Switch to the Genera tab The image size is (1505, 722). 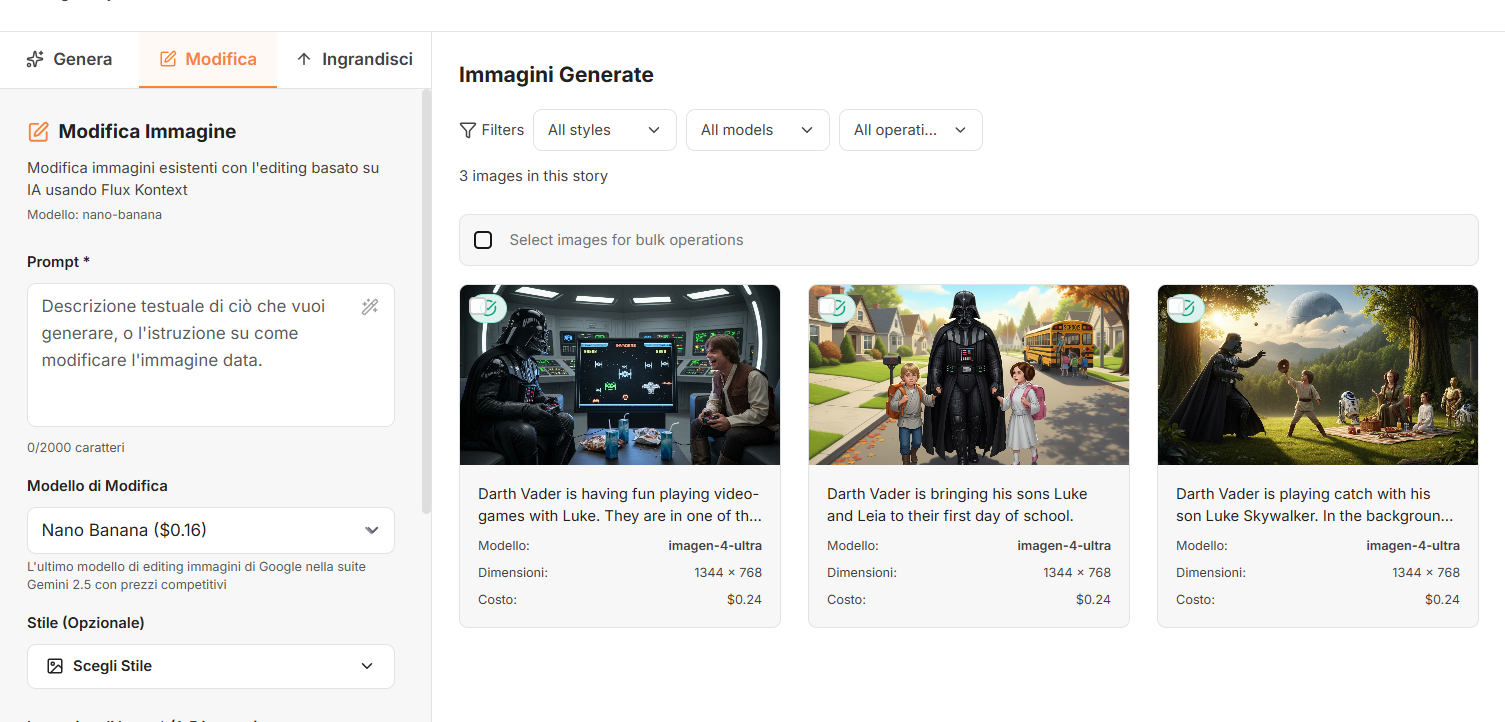pyautogui.click(x=69, y=59)
